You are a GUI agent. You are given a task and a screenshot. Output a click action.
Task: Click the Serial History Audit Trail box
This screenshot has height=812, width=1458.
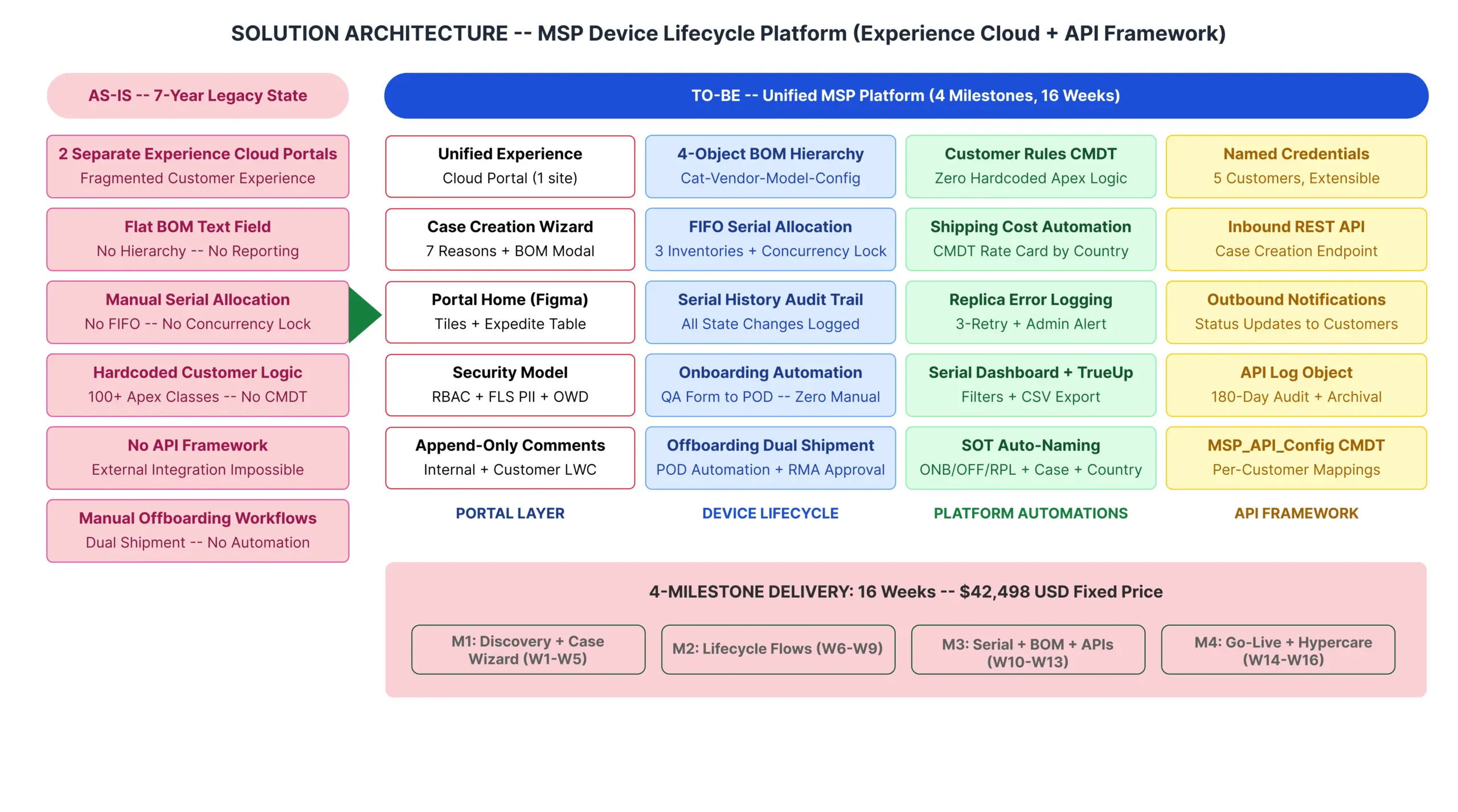[x=770, y=311]
